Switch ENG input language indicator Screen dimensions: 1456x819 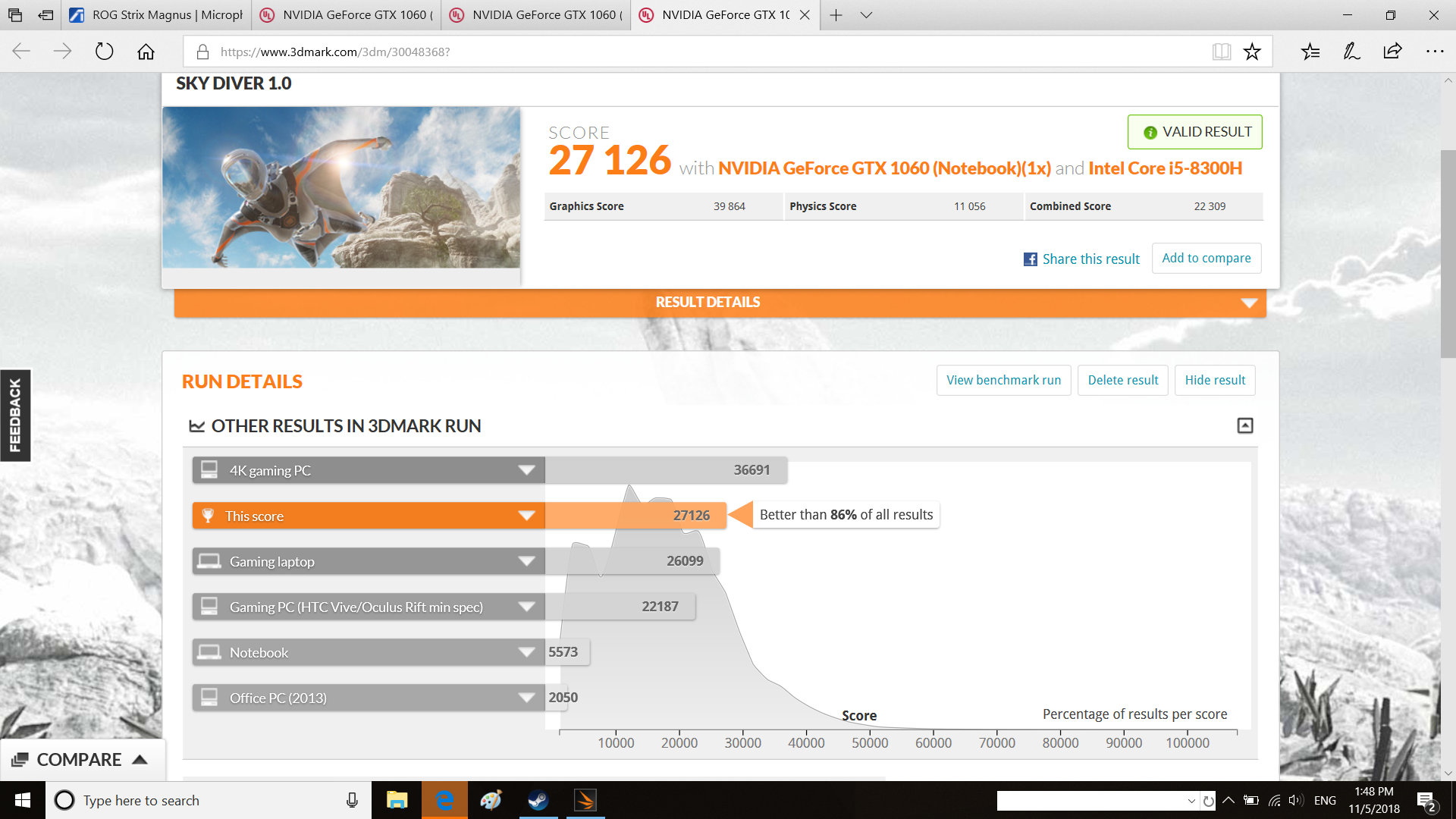(1325, 800)
